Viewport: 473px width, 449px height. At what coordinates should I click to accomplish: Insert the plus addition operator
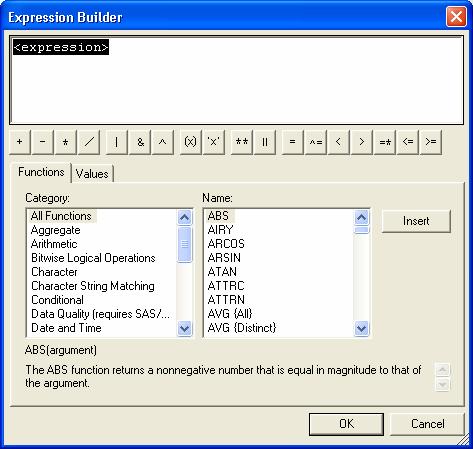[20, 142]
